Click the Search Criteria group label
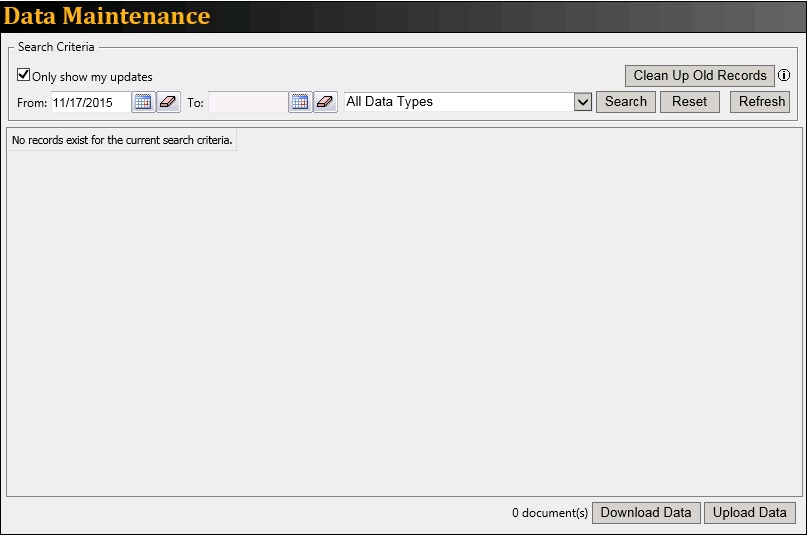The image size is (809, 538). [x=56, y=47]
